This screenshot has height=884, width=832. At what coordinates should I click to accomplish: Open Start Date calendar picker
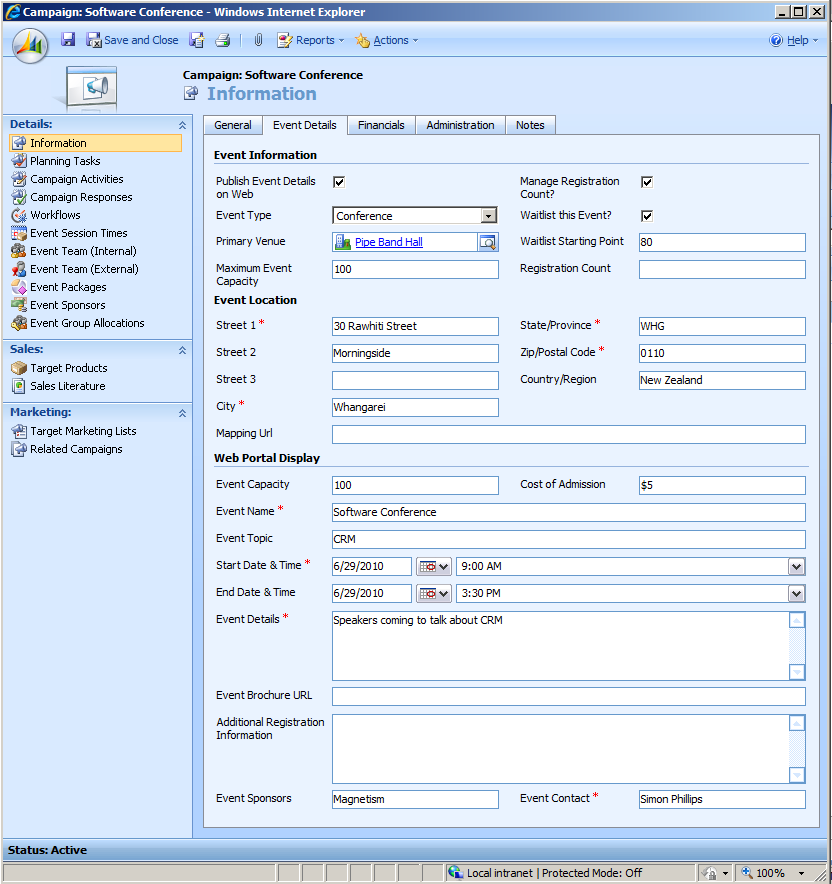coord(433,566)
